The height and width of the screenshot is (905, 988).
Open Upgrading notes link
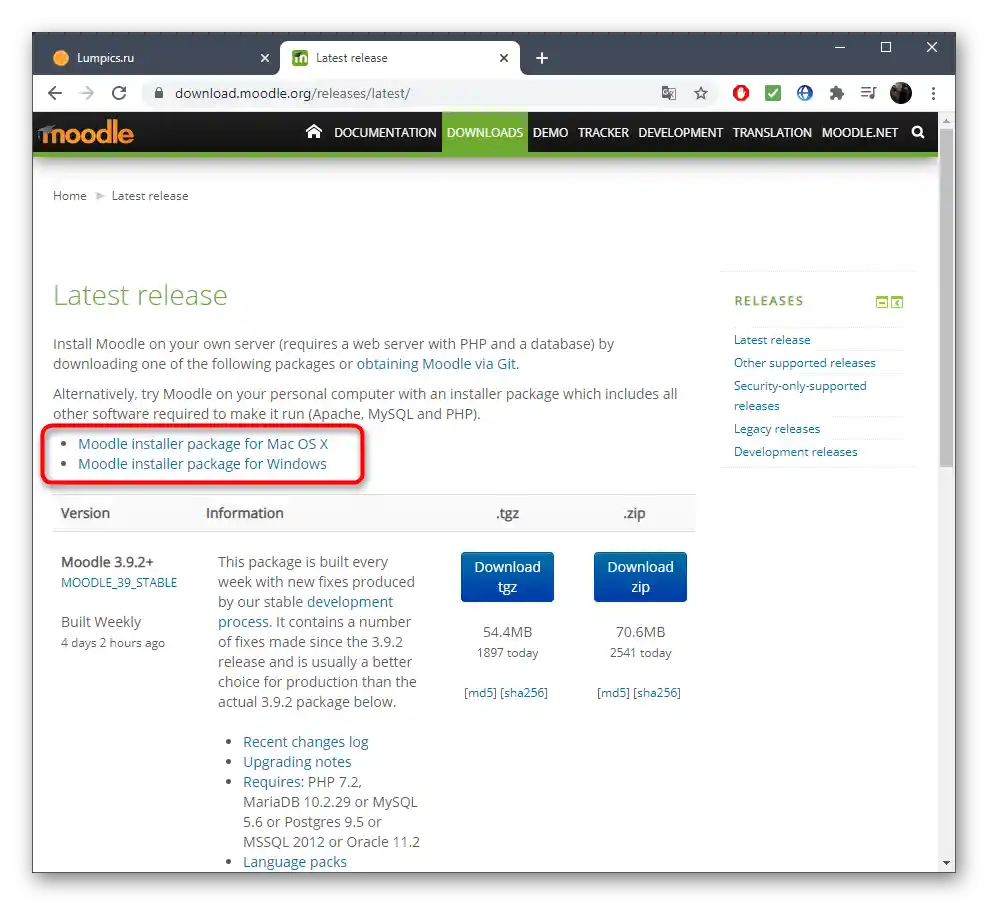coord(297,762)
